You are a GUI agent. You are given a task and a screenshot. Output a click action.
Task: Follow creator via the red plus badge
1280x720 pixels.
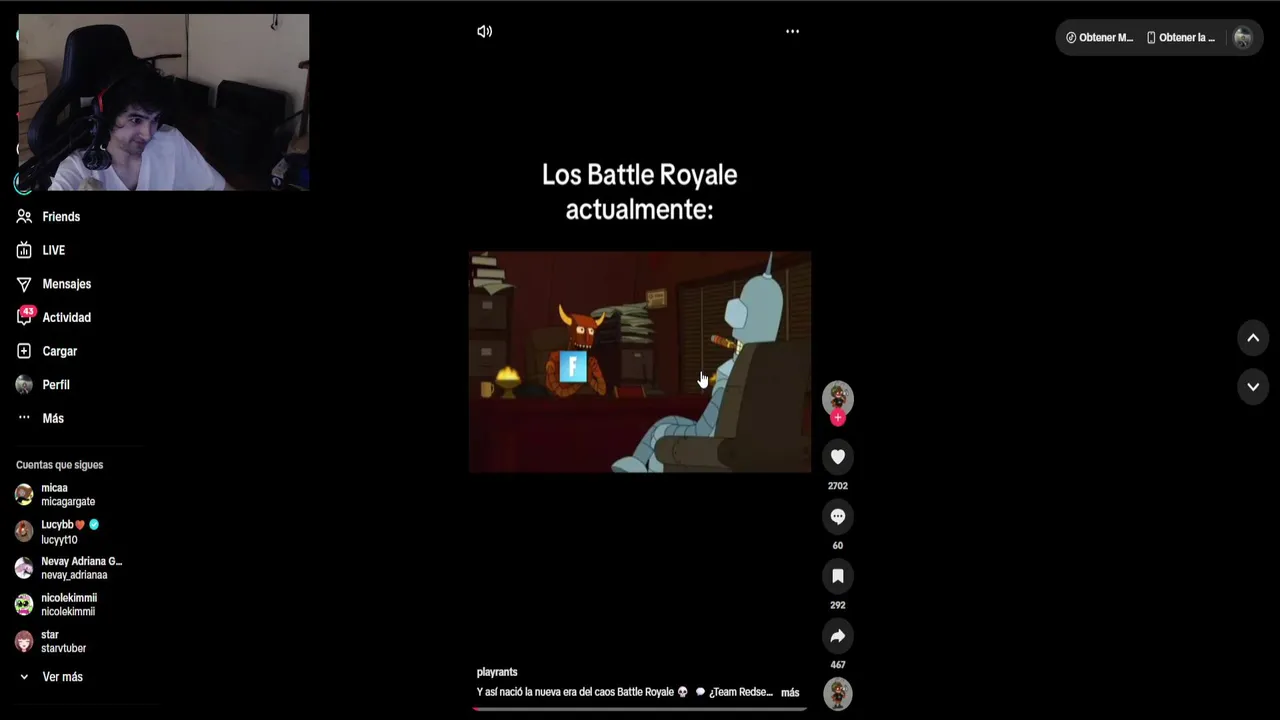[x=838, y=419]
